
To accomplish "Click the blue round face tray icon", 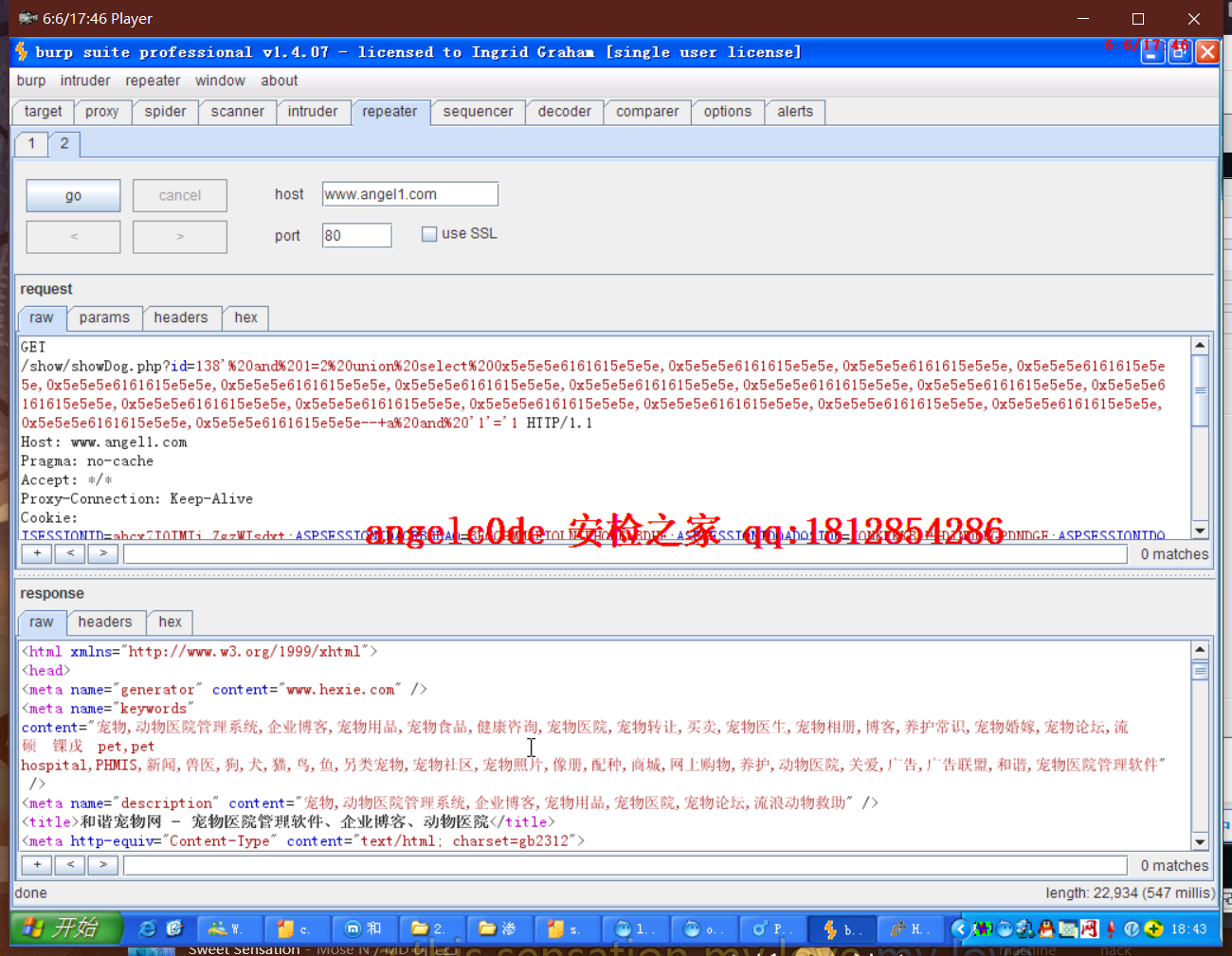I will pos(1005,929).
